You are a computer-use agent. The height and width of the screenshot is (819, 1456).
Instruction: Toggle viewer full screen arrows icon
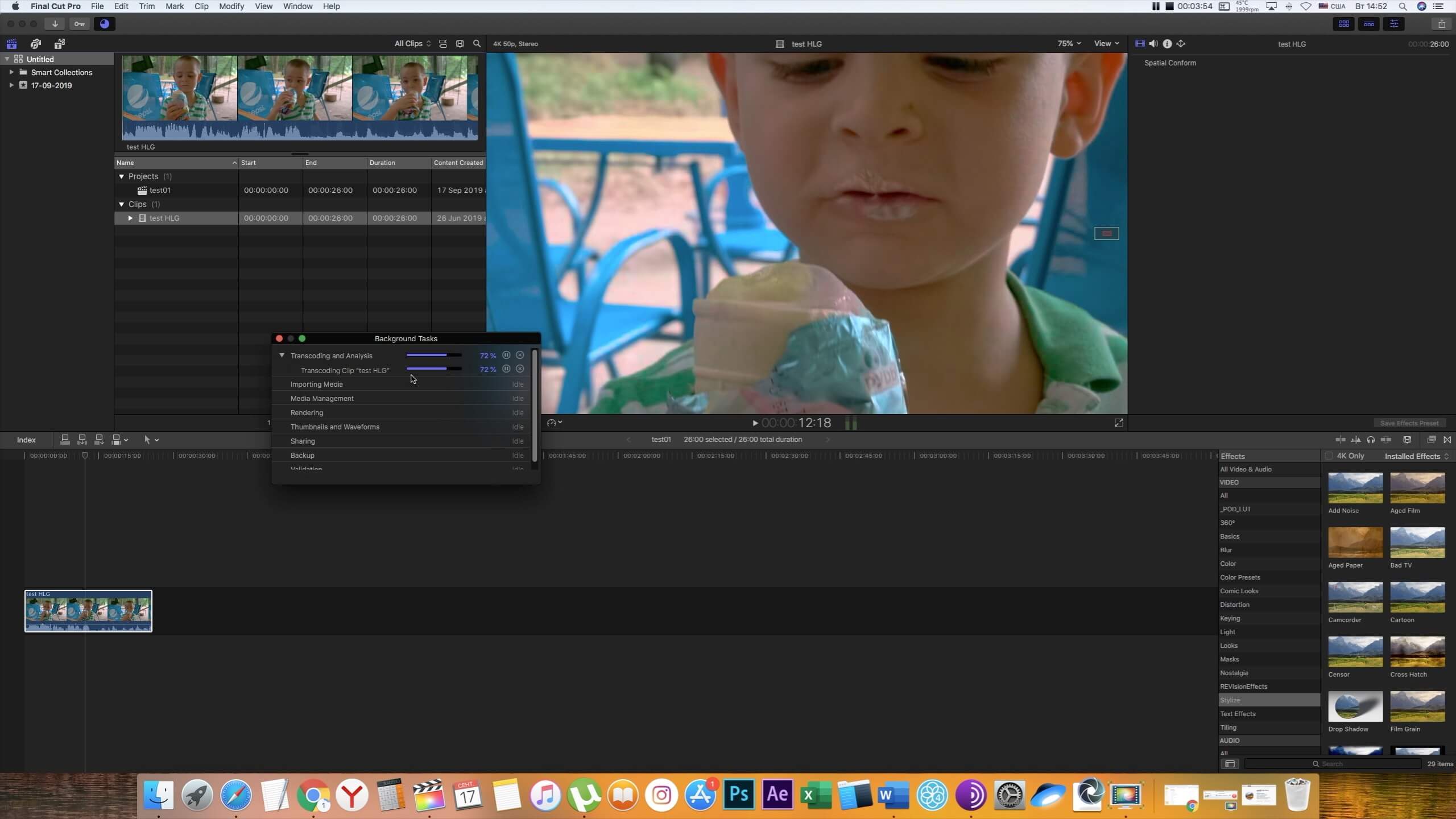(x=1119, y=423)
